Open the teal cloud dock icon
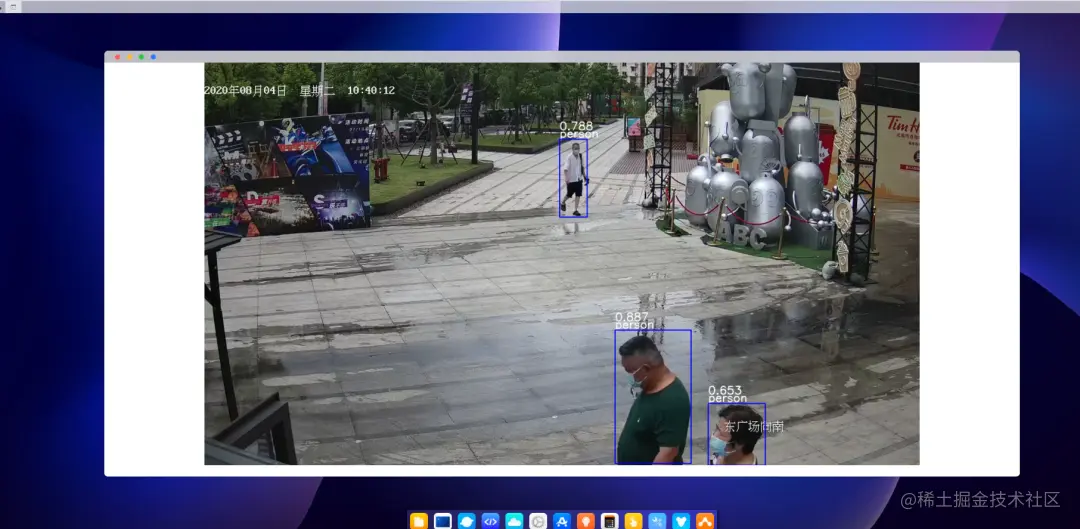Viewport: 1080px width, 529px height. pos(515,521)
